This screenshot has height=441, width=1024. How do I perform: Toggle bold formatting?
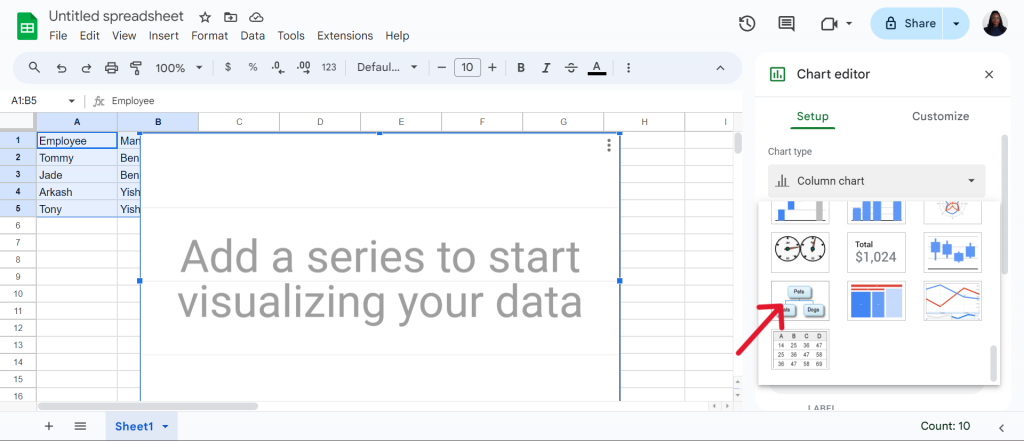[520, 67]
